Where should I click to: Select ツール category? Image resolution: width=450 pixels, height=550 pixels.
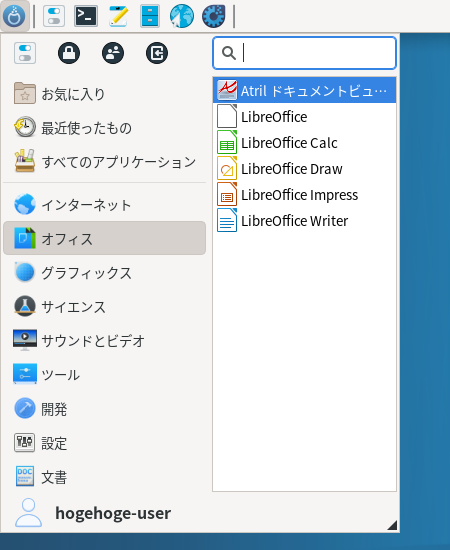pos(105,374)
